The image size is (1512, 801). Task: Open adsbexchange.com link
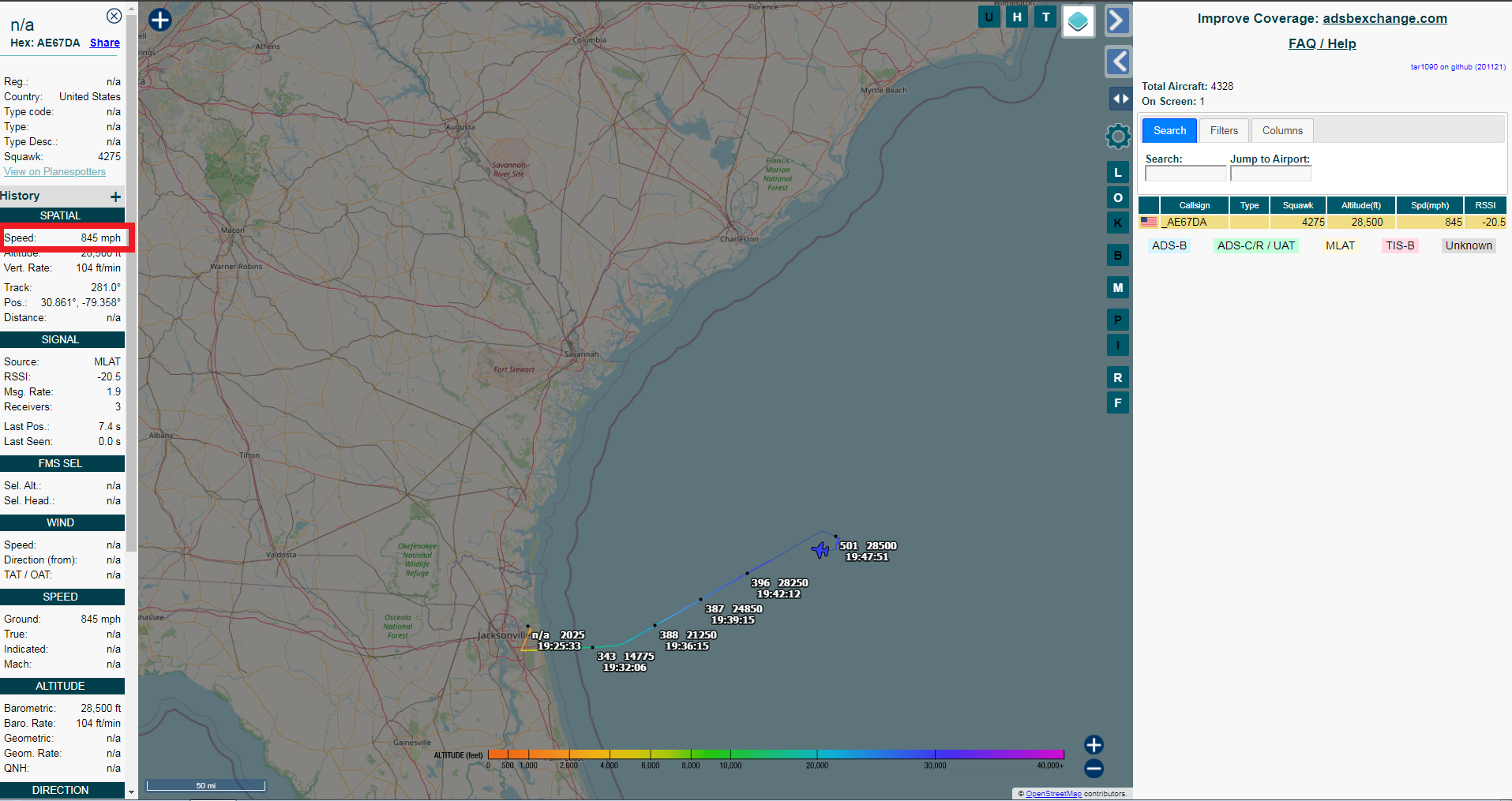point(1385,18)
